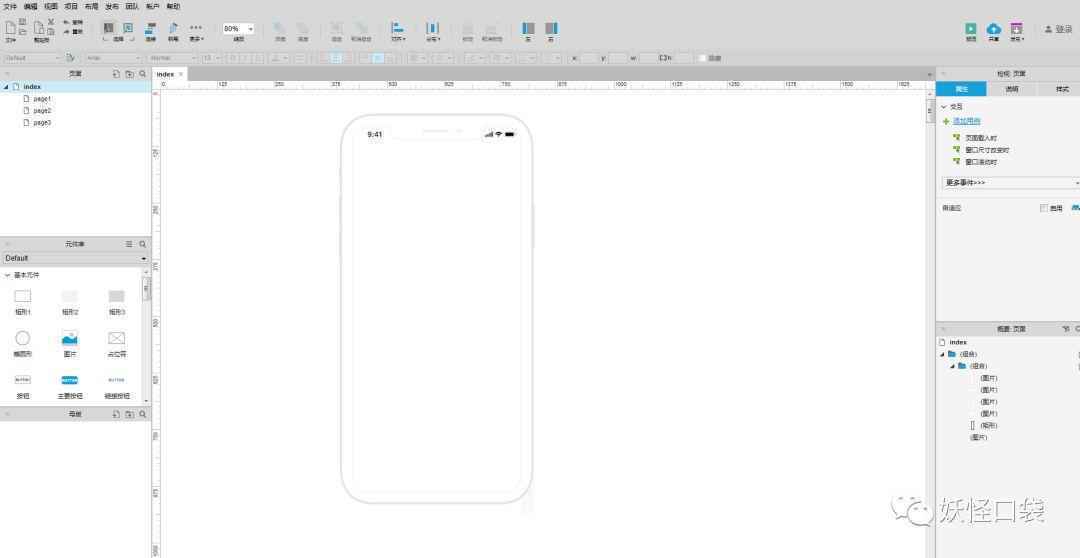Add a master in the 母版 panel

coord(116,414)
